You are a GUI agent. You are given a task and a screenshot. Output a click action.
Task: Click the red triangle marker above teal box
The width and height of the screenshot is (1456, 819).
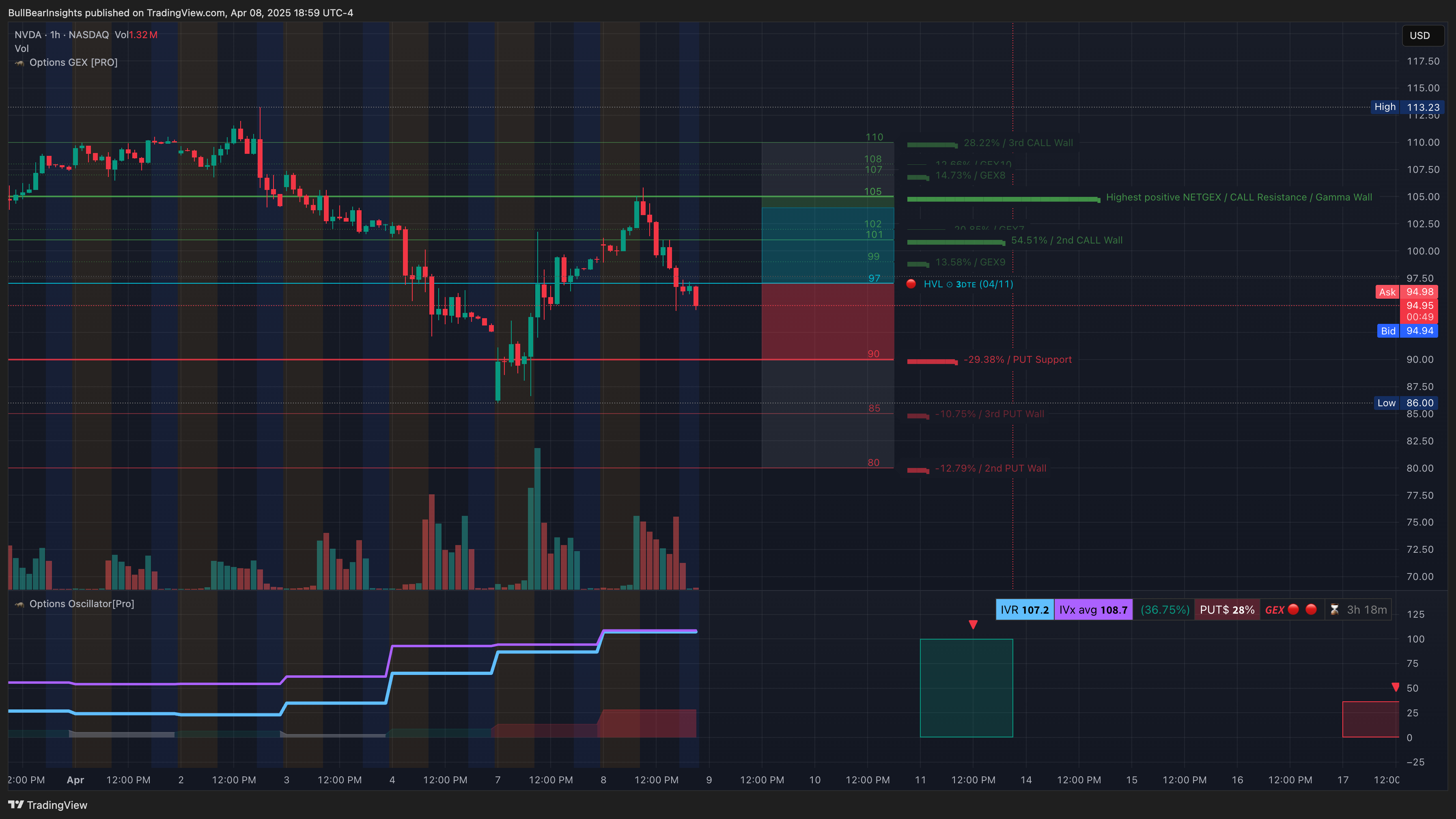point(973,625)
